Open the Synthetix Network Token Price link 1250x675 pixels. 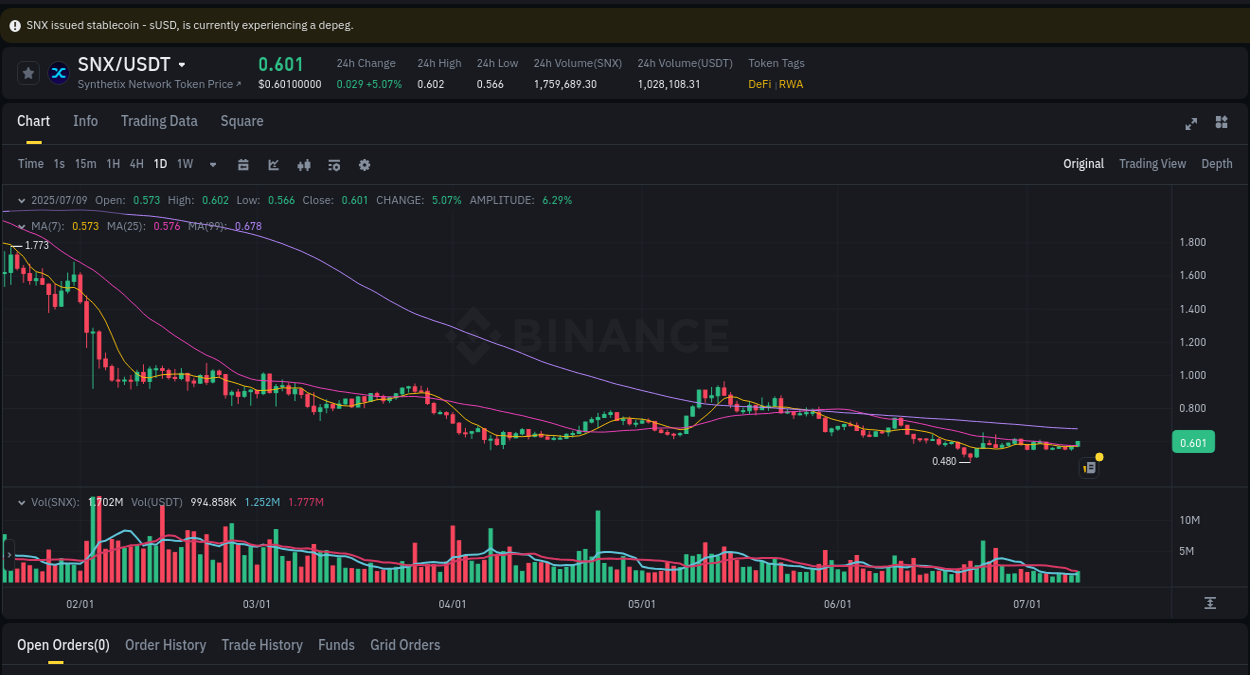[x=156, y=84]
